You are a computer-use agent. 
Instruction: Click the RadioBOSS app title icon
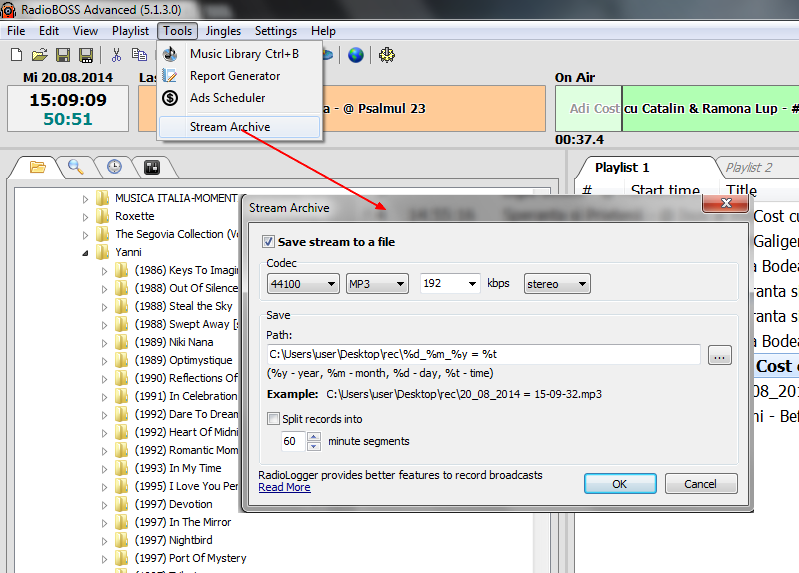(x=8, y=9)
